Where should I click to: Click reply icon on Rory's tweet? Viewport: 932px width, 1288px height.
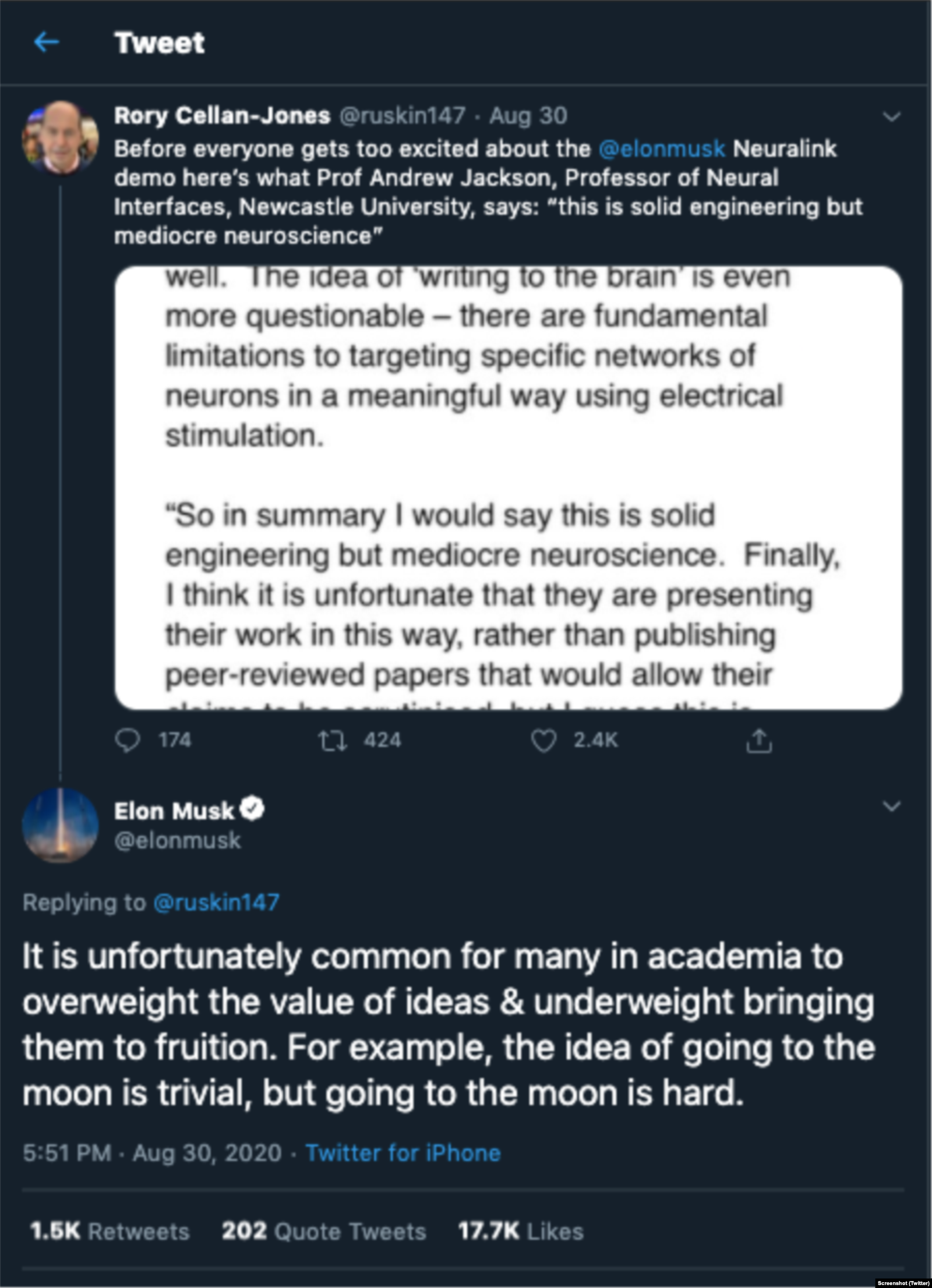click(x=128, y=741)
